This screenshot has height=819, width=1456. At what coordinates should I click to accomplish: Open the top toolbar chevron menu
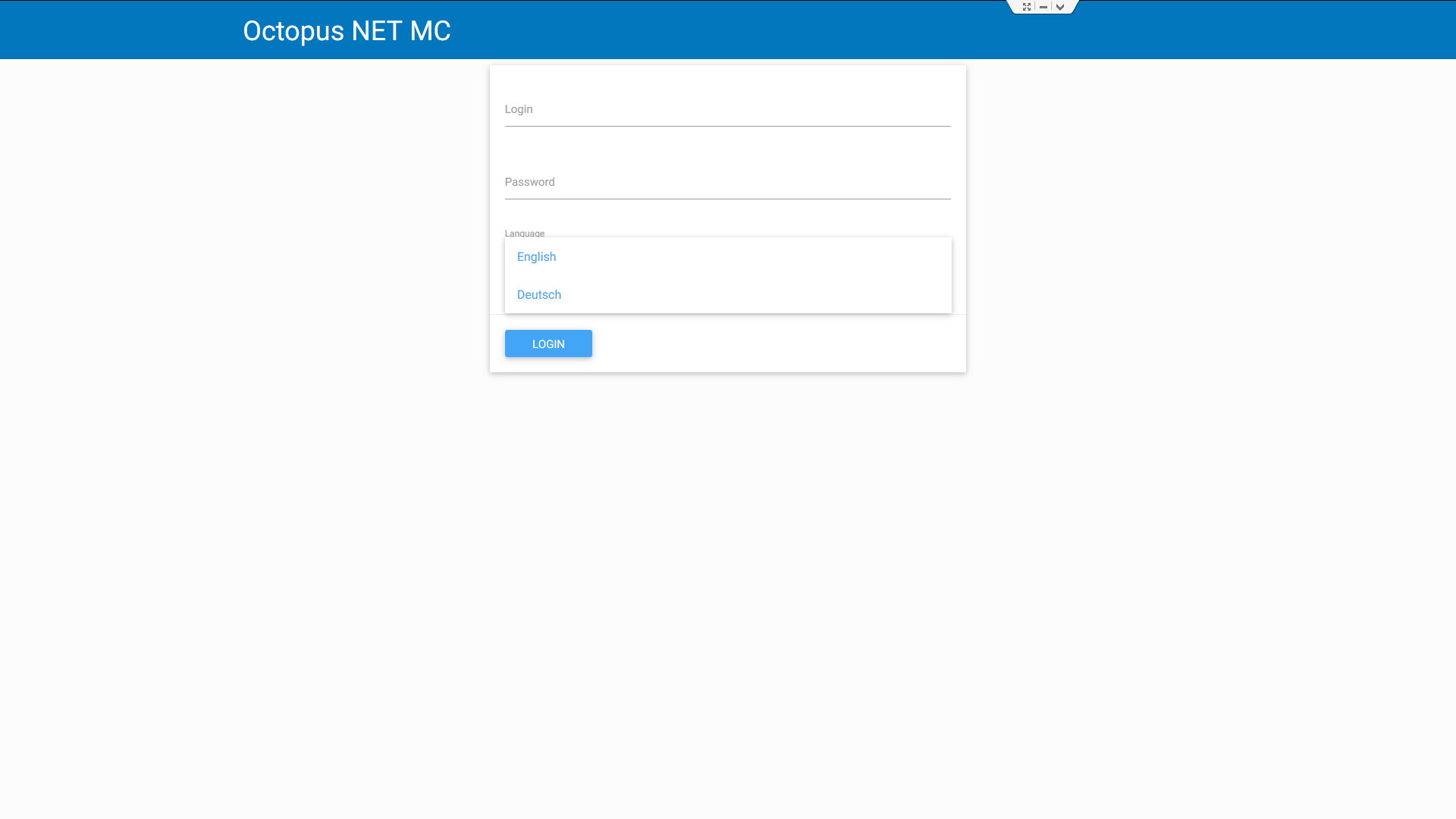[x=1060, y=7]
